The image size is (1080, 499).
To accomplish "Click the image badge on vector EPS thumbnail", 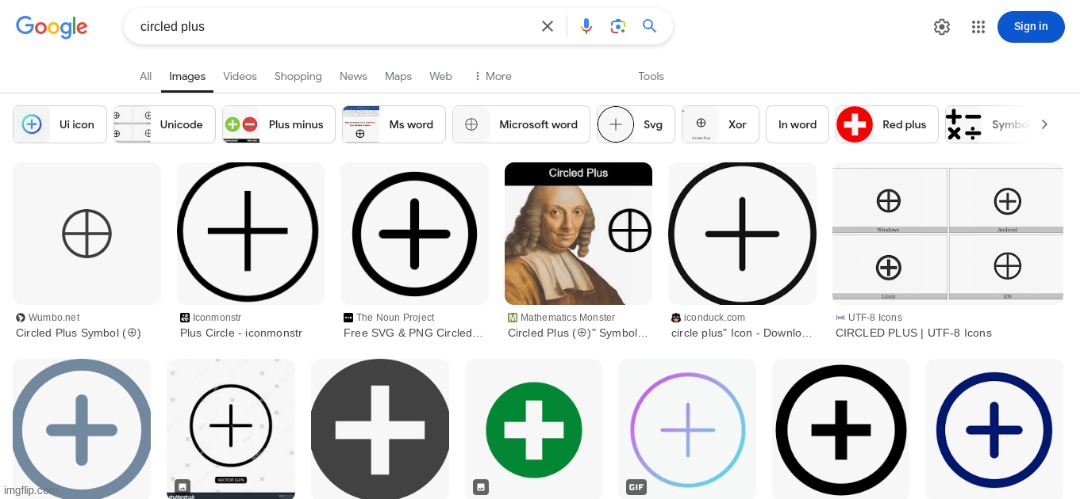I will click(182, 487).
